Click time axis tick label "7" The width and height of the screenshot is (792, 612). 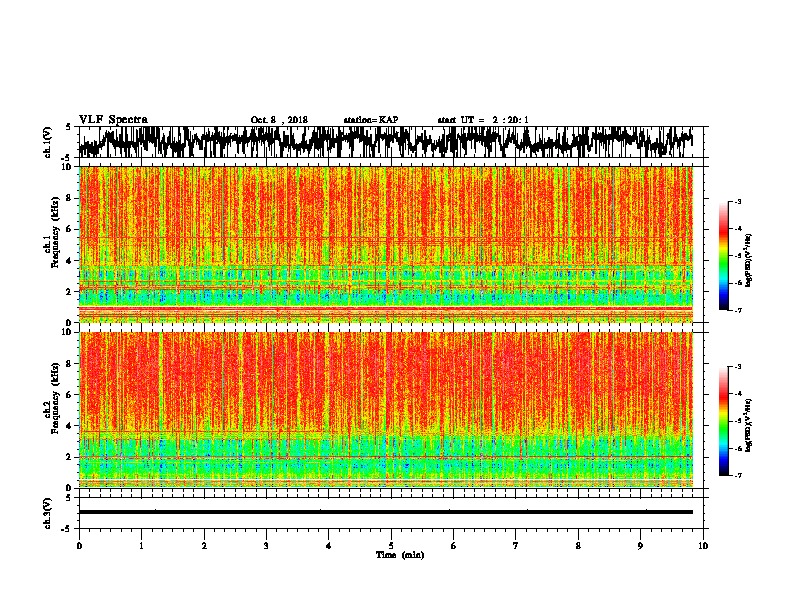(516, 546)
